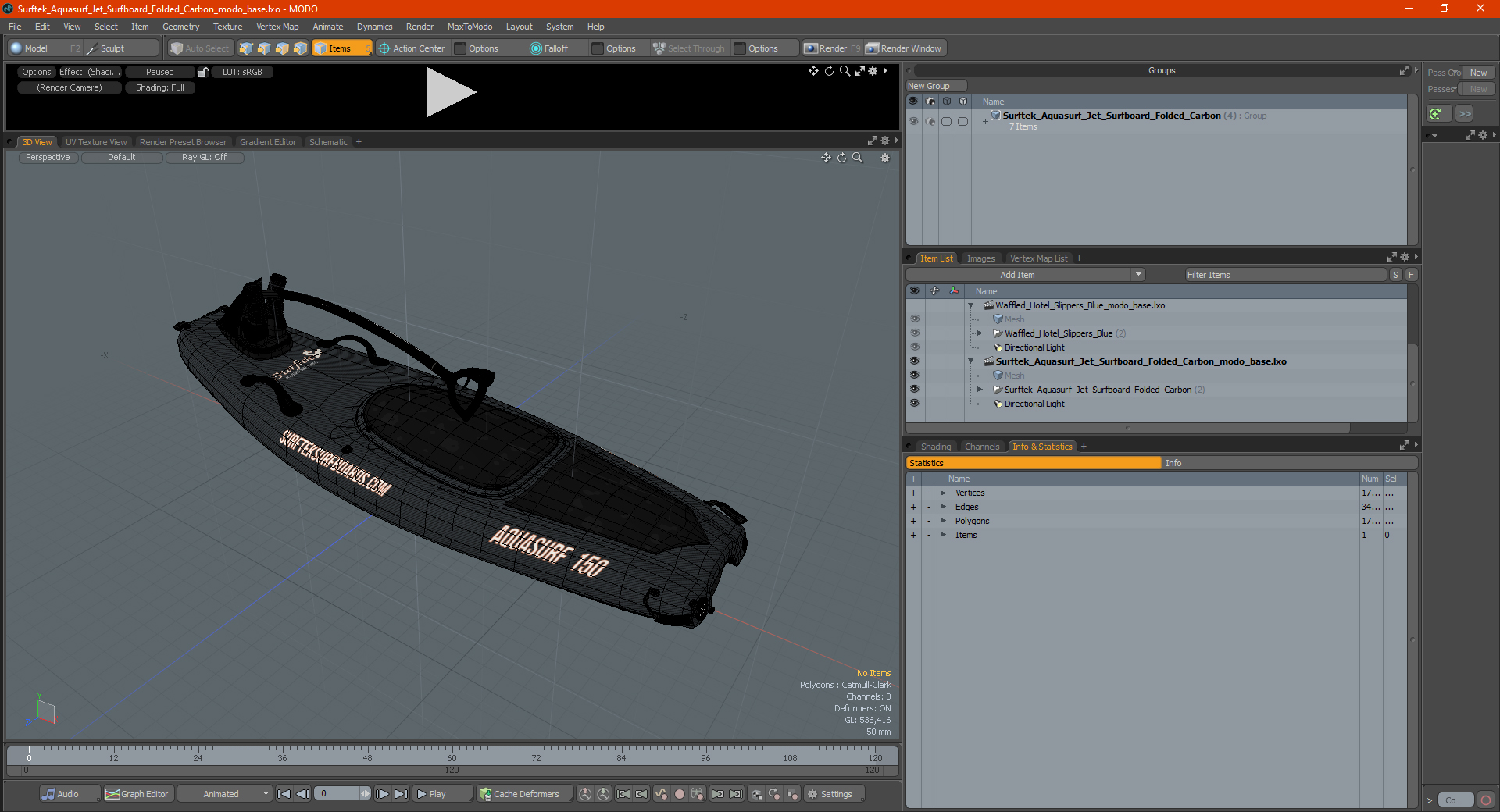The image size is (1500, 812).
Task: Toggle group visibility eye in Groups panel
Action: tap(913, 121)
